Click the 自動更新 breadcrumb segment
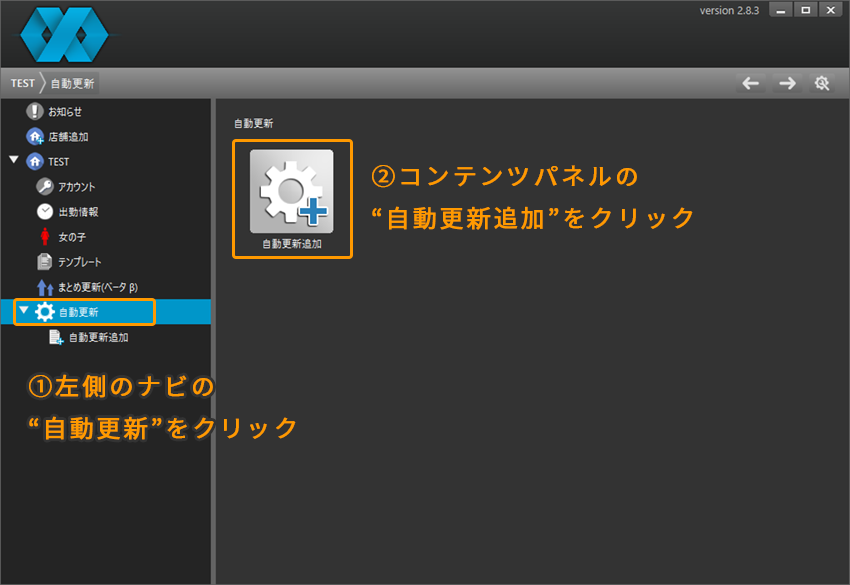Screen dimensions: 850x585 click(x=73, y=83)
